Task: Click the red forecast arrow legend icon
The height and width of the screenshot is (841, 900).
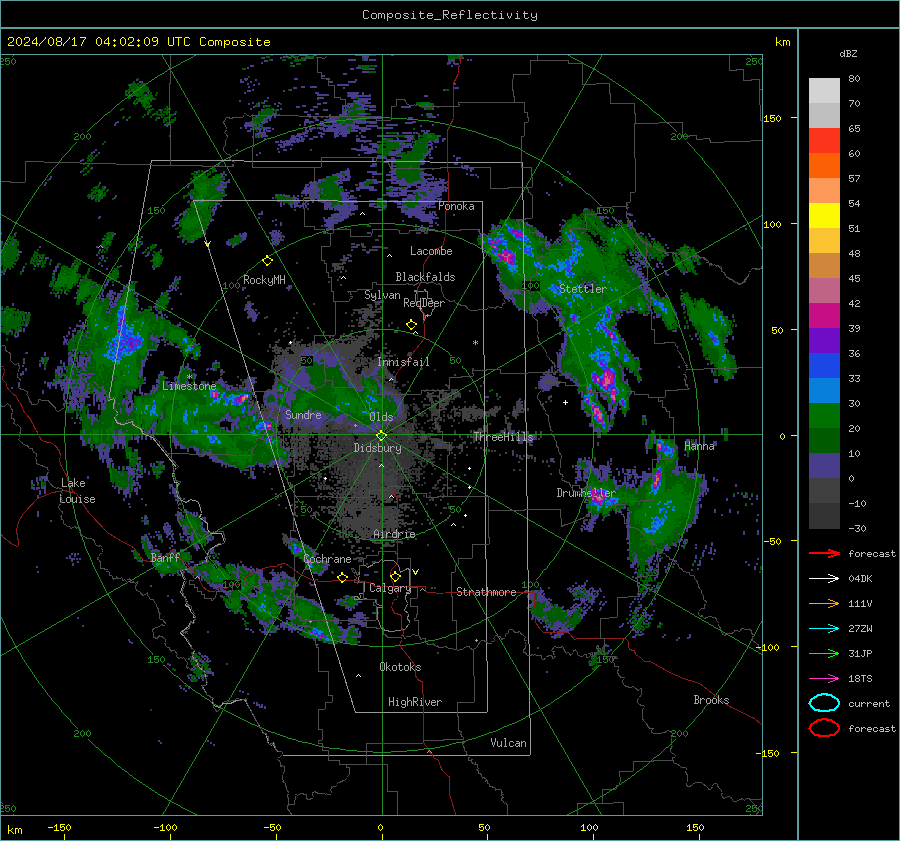Action: click(824, 553)
